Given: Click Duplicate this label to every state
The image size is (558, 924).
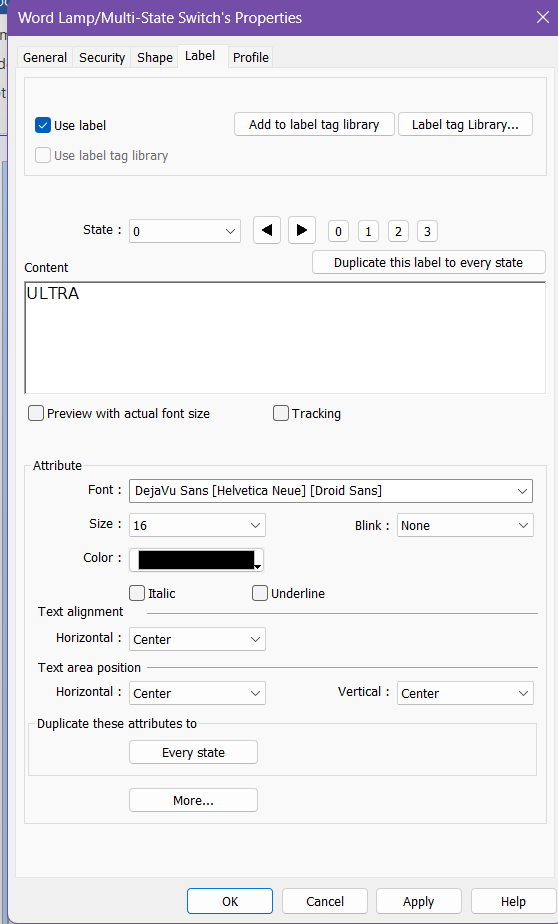Looking at the screenshot, I should coord(428,262).
